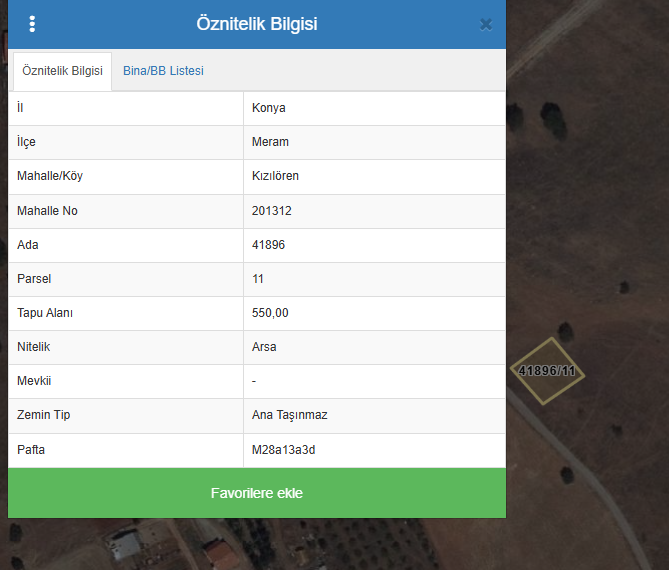Click the Mevkii row label
The width and height of the screenshot is (669, 570).
point(34,381)
